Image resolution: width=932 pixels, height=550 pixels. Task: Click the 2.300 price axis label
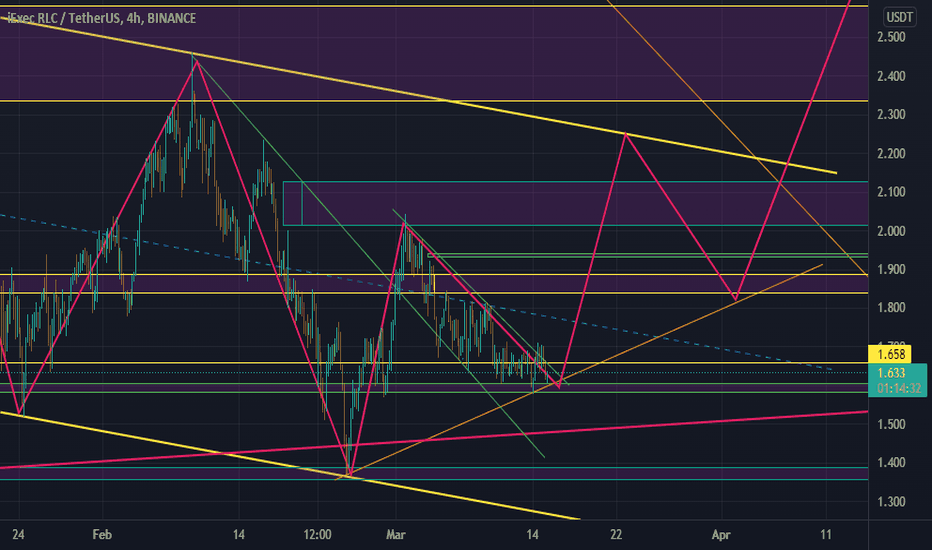pyautogui.click(x=891, y=114)
